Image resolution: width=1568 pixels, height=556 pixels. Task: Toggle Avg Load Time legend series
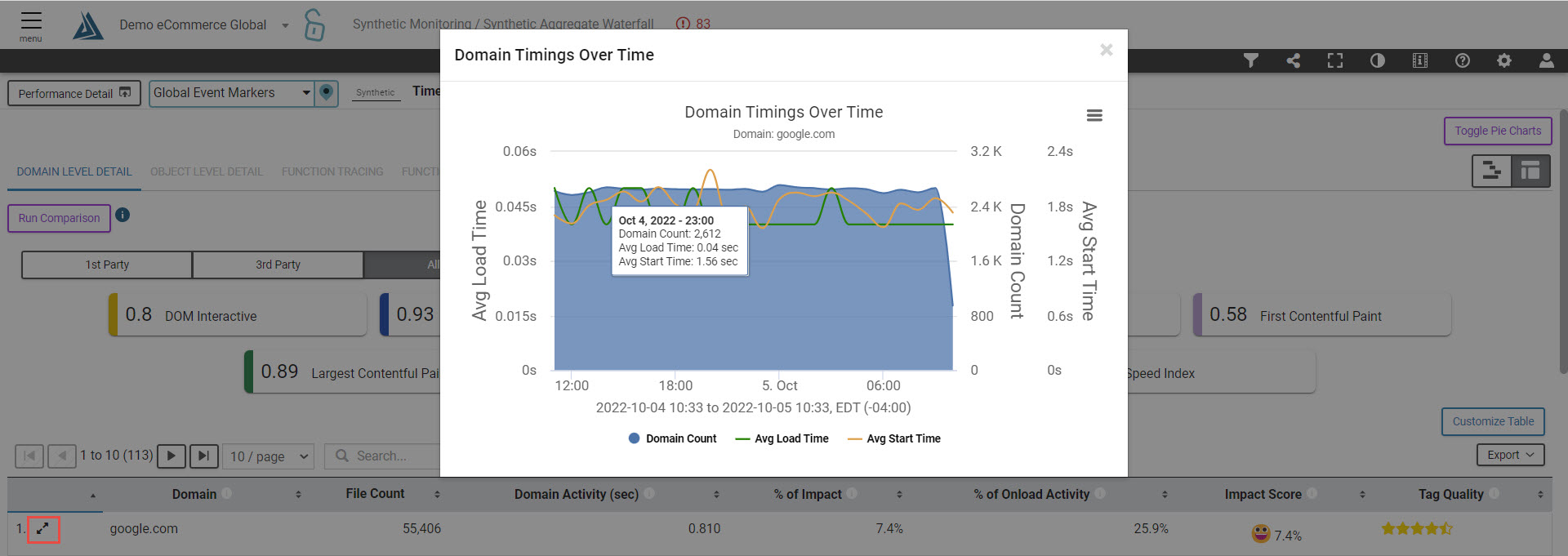pos(782,438)
